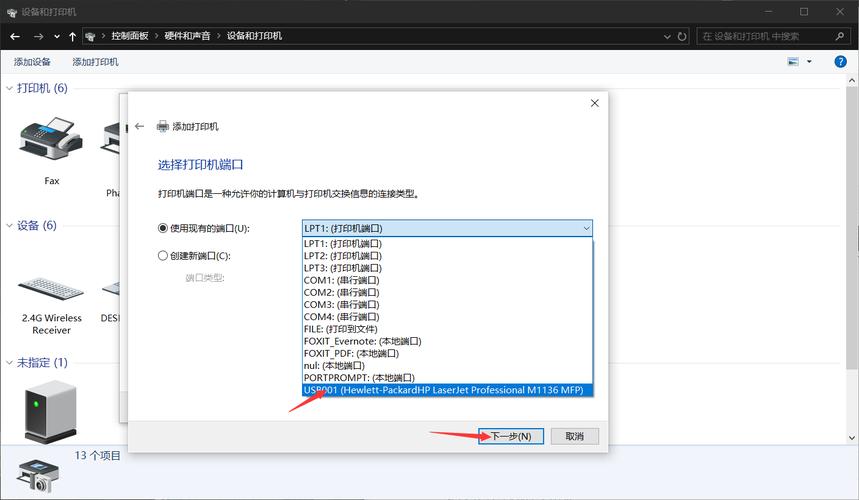Click the Up folder arrow in navigation bar

[73, 36]
